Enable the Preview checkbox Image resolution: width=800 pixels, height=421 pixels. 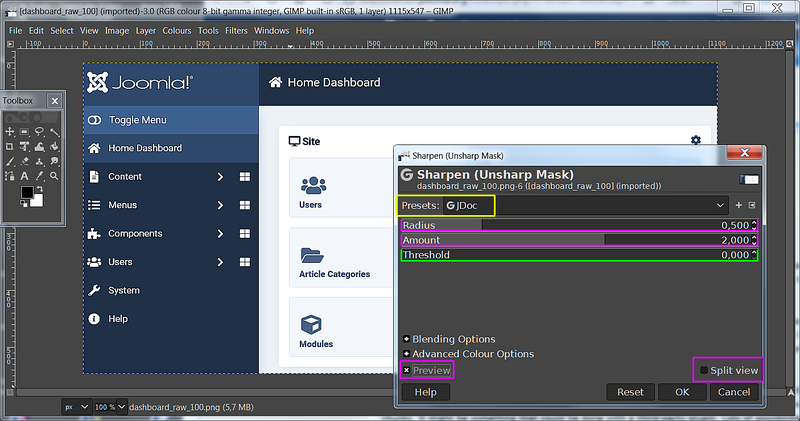[406, 370]
